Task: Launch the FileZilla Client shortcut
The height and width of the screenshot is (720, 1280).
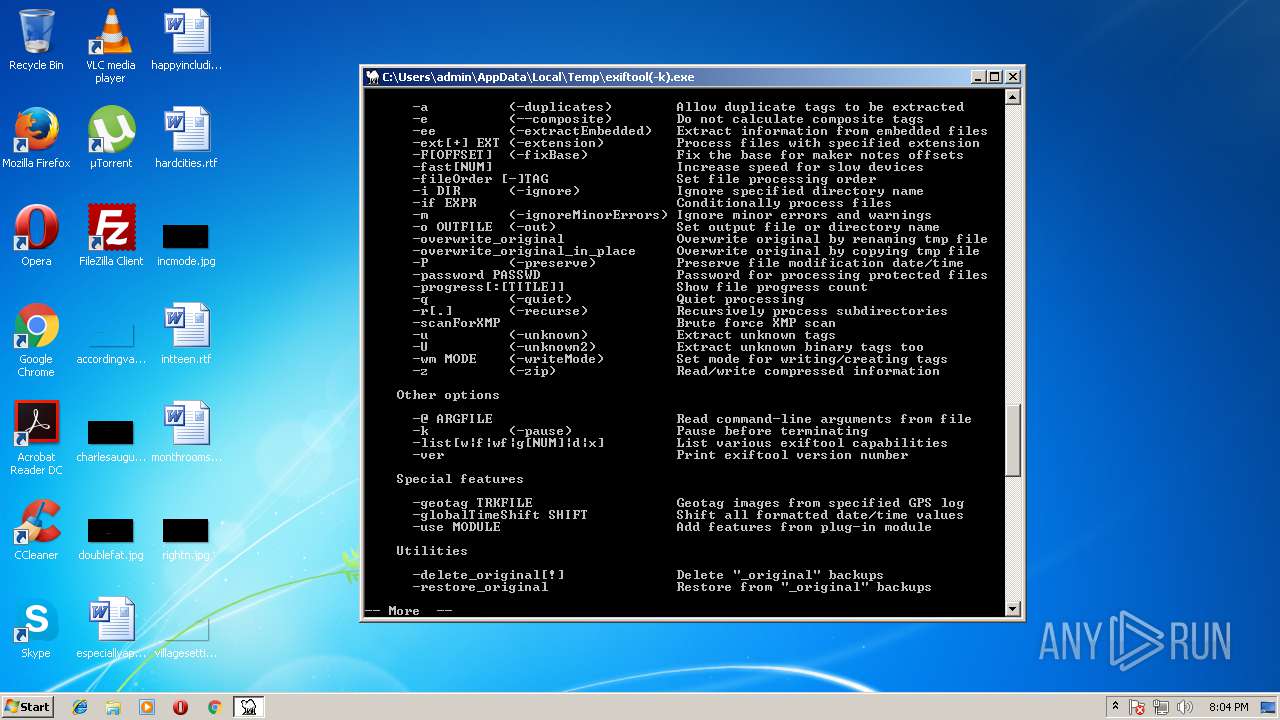Action: point(111,236)
